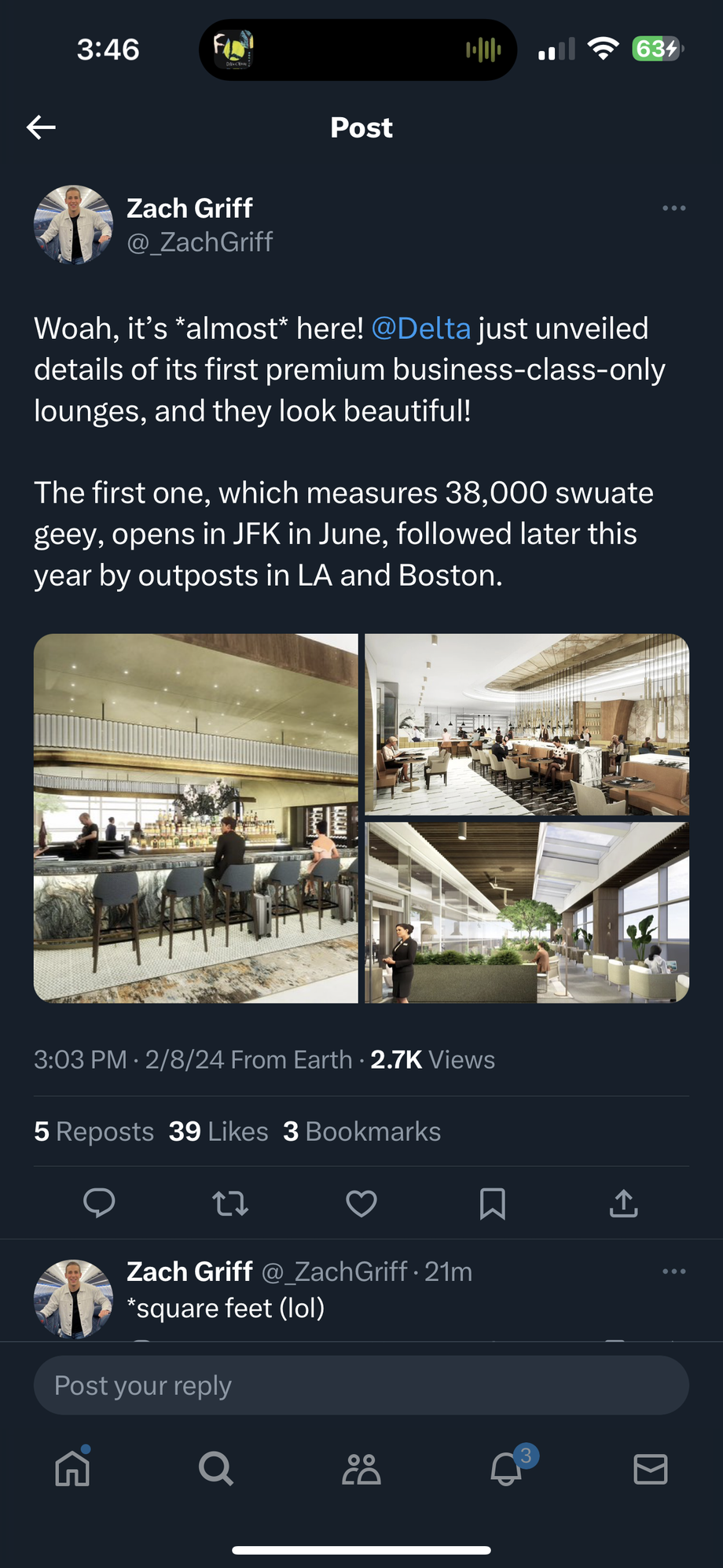Open the Communities people icon
Image resolution: width=723 pixels, height=1568 pixels.
tap(361, 1468)
